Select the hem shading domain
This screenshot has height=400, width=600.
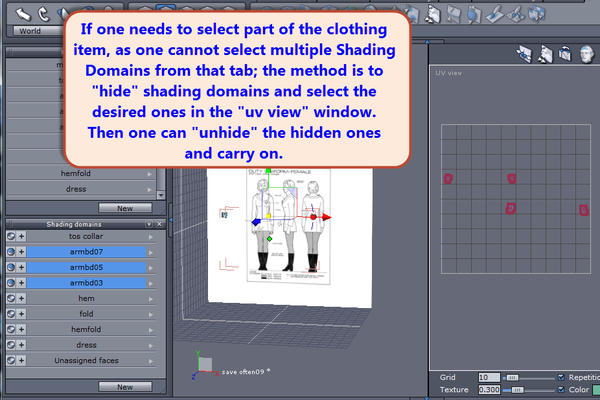point(86,298)
